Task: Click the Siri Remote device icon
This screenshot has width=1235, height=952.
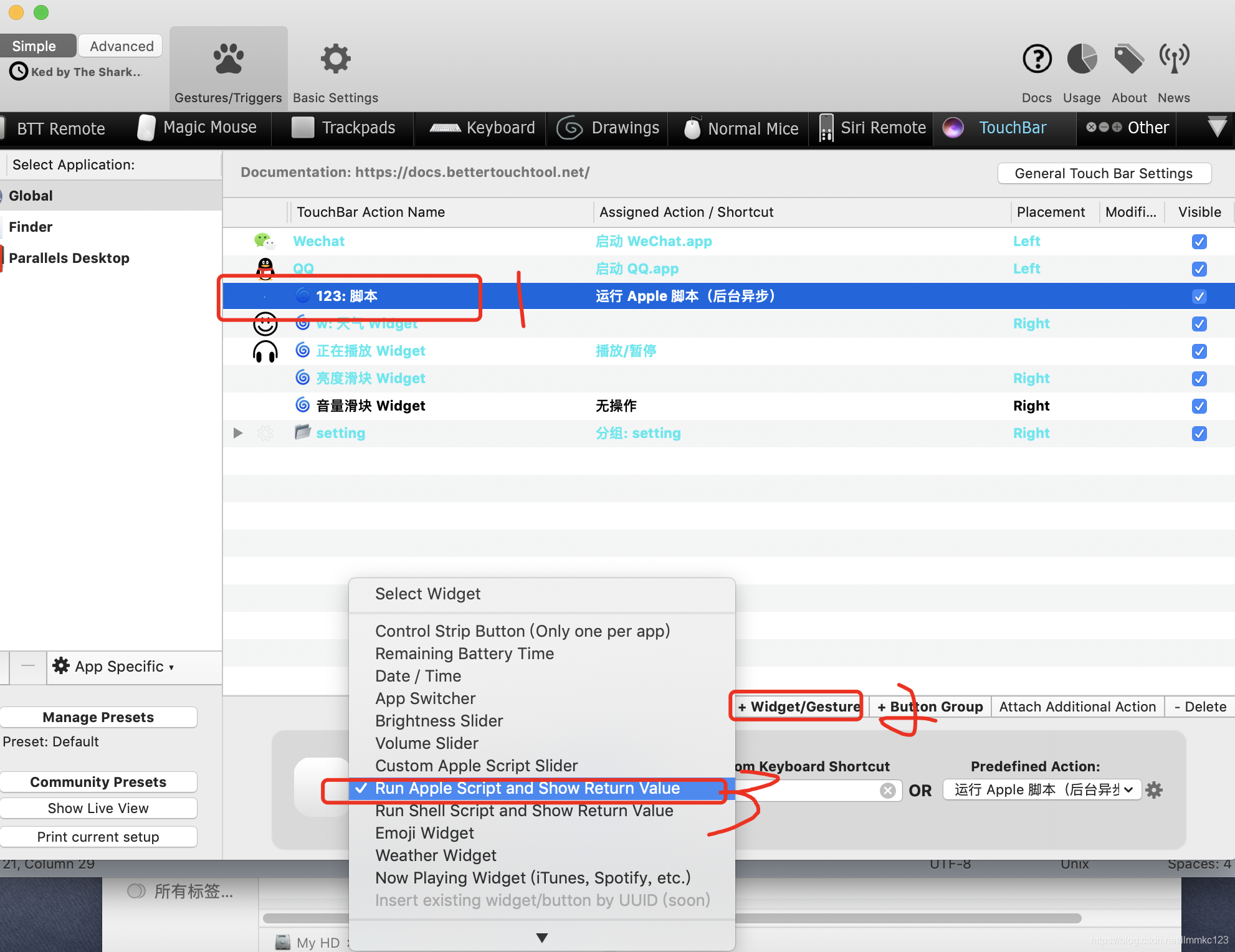Action: pos(826,128)
